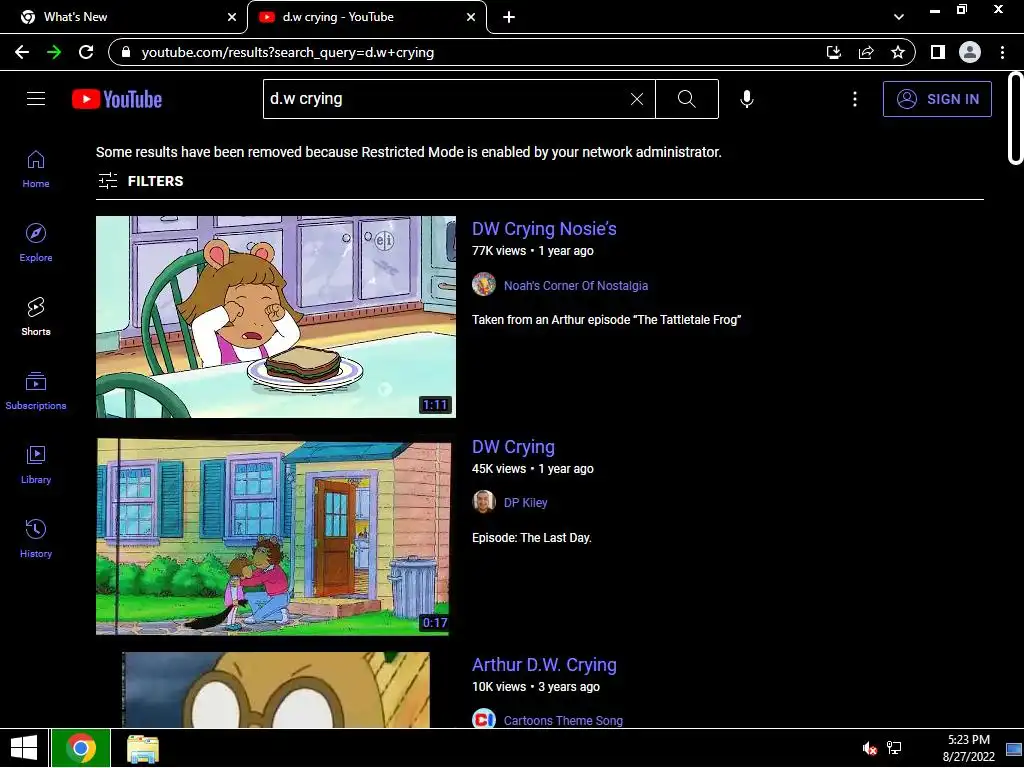
Task: Open the DW Crying video title
Action: (x=513, y=447)
